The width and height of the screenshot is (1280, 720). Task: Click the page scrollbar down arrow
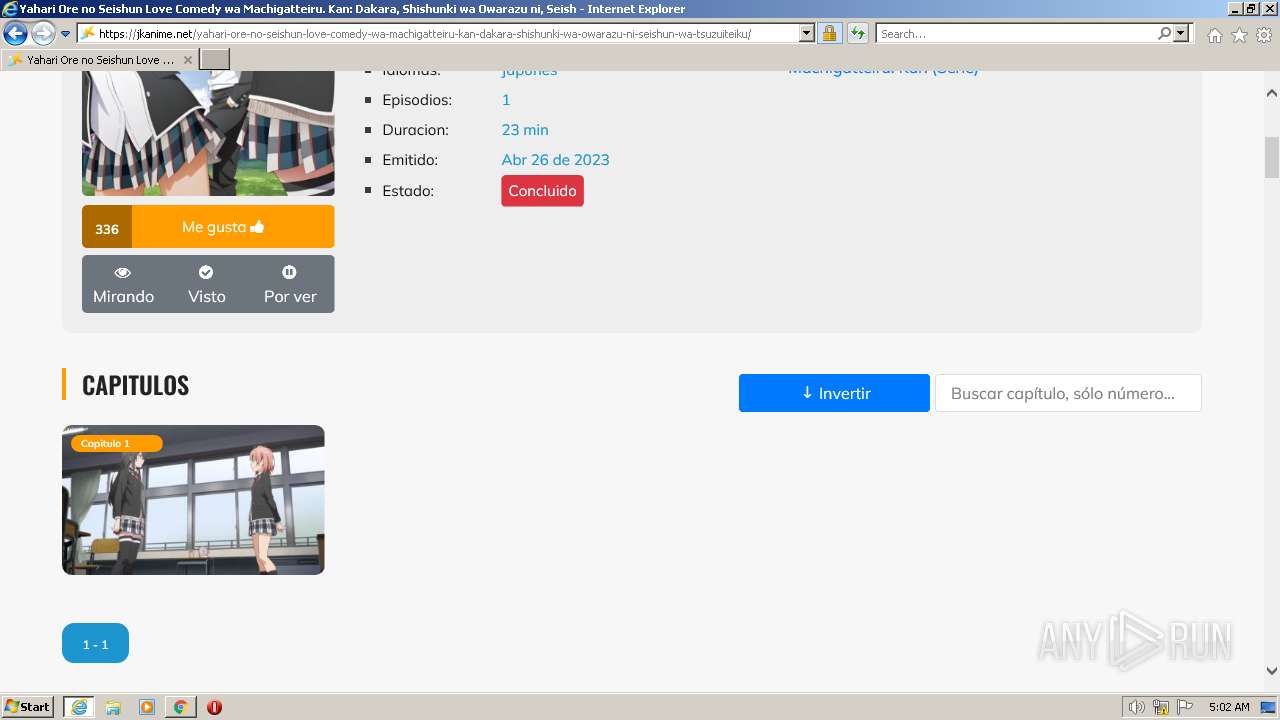[1272, 671]
